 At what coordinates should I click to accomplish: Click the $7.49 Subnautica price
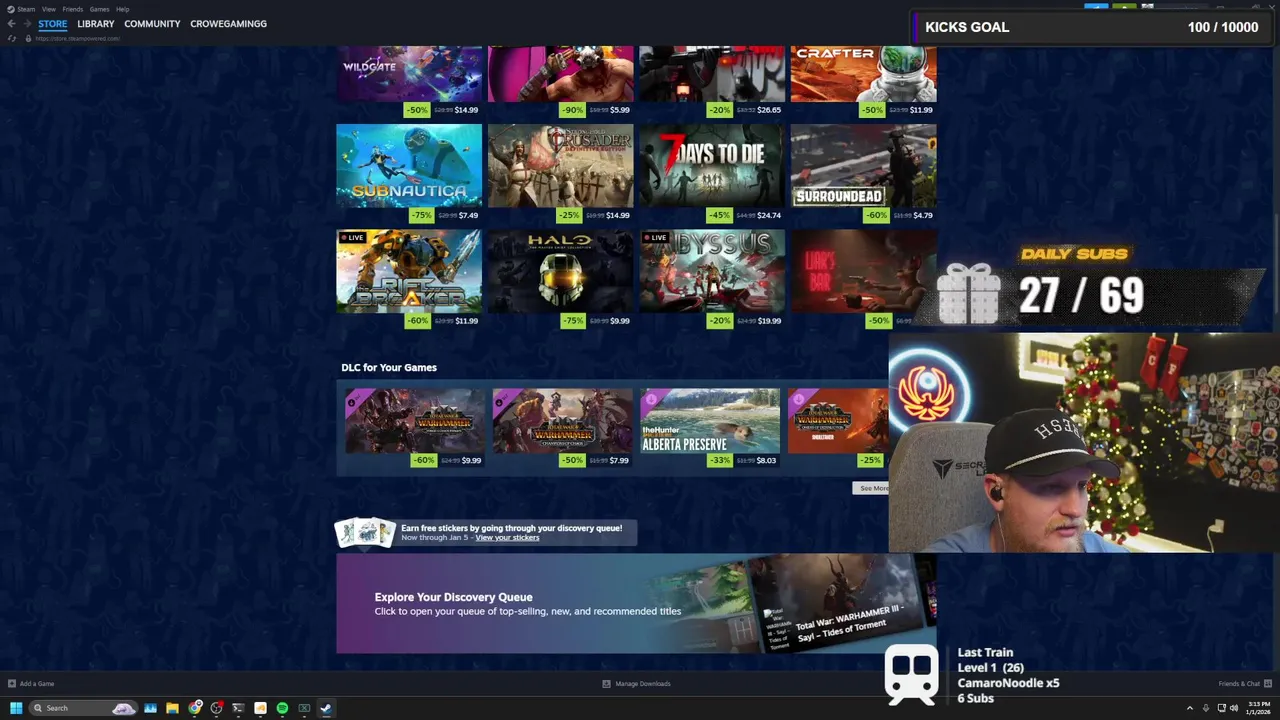coord(468,216)
